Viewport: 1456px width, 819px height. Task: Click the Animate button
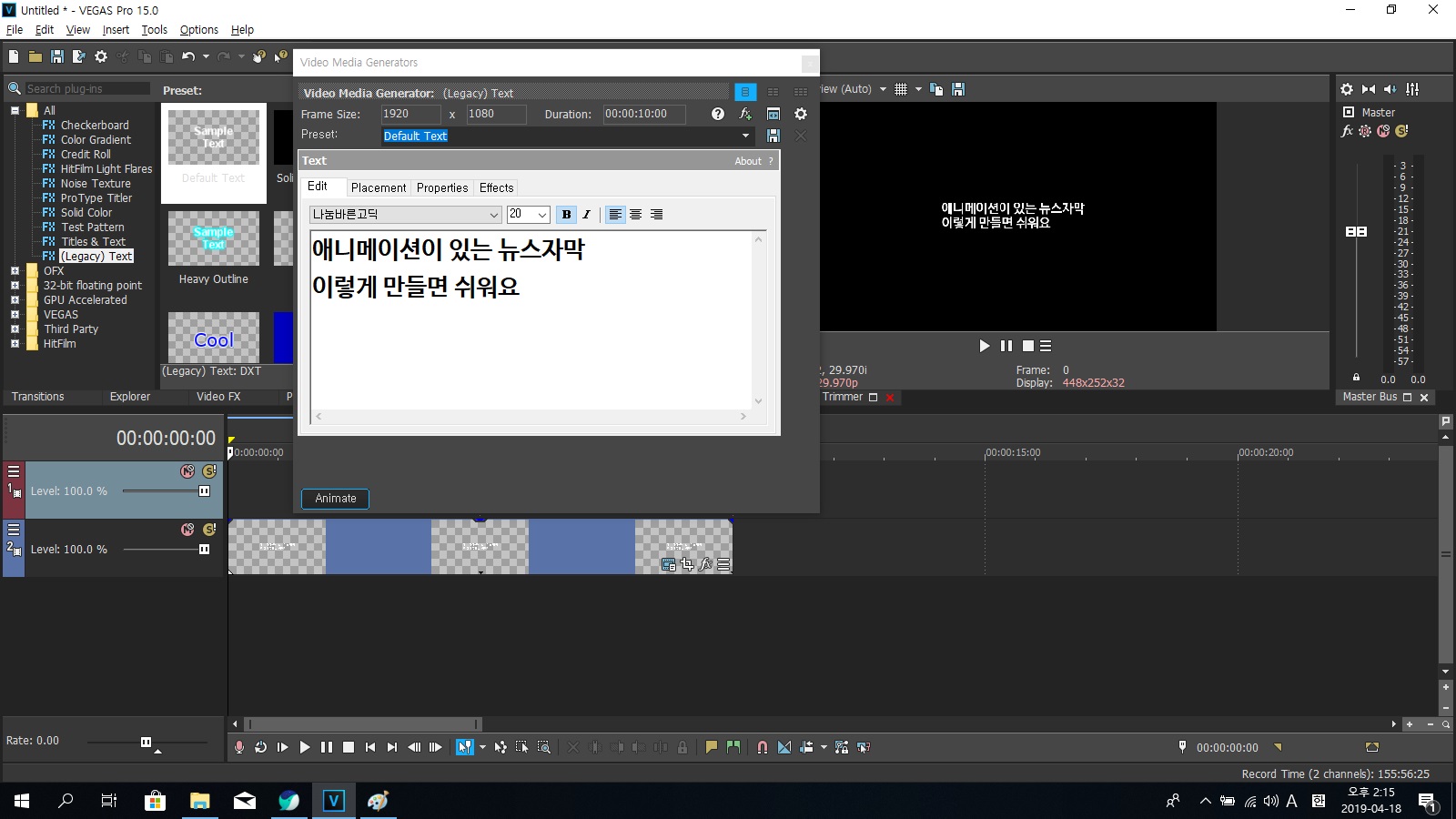336,499
